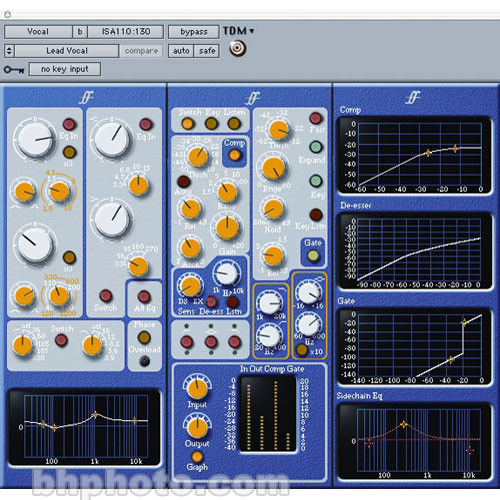Click the Output level knob

197,427
